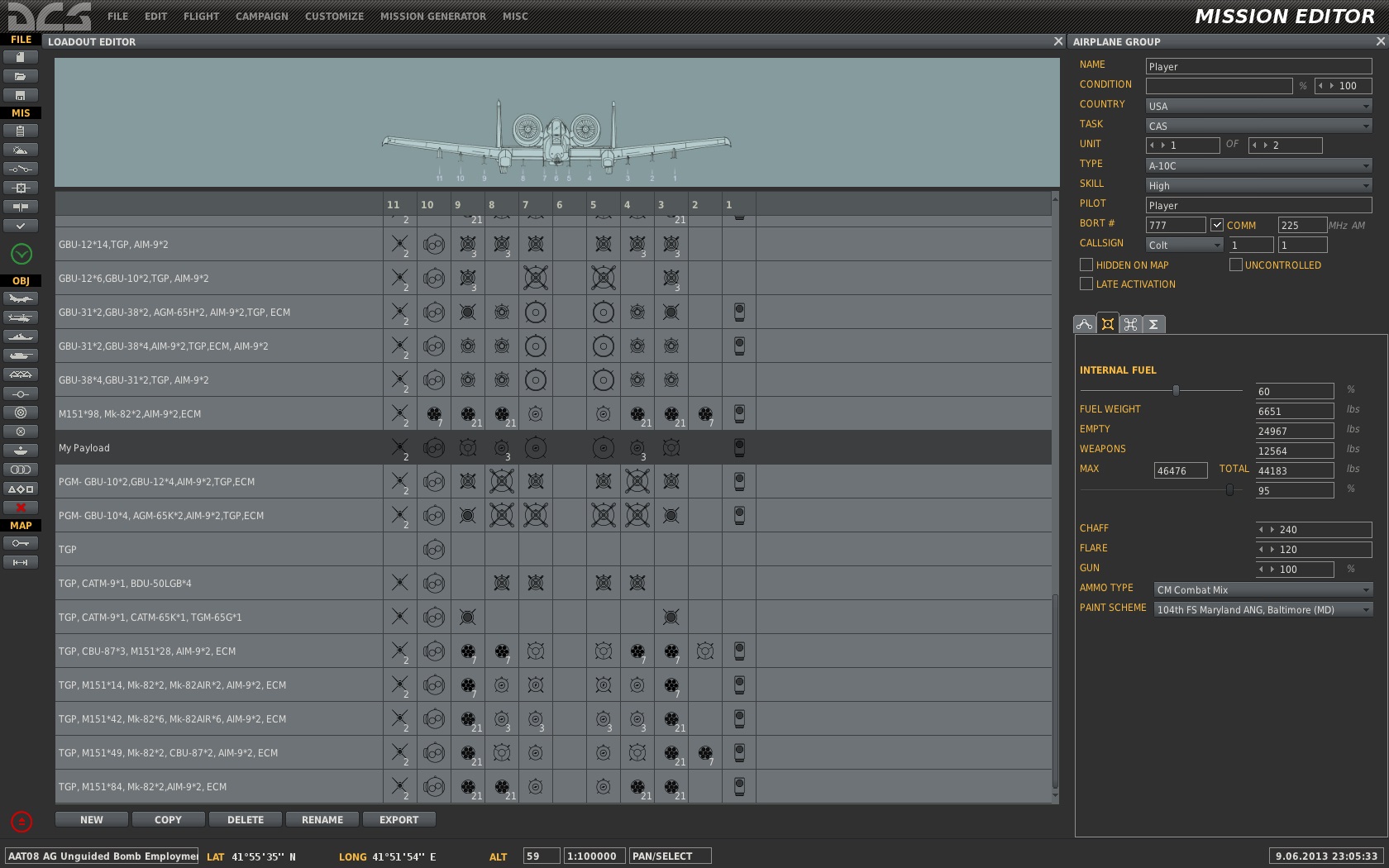Open the FILE menu
The width and height of the screenshot is (1389, 868).
(117, 17)
